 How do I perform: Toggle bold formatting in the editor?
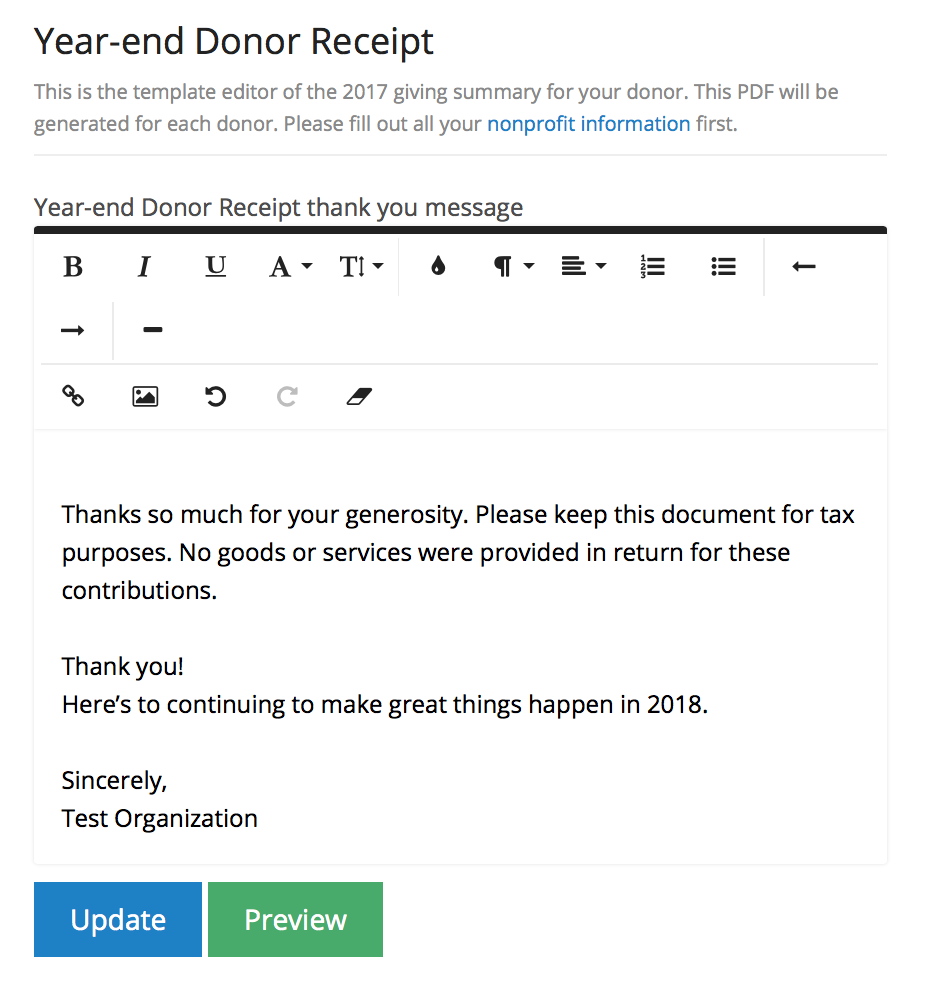73,267
